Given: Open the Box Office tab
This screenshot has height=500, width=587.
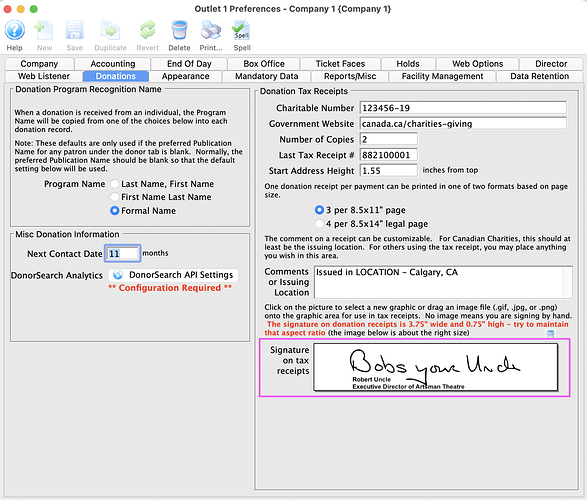Looking at the screenshot, I should click(x=264, y=64).
